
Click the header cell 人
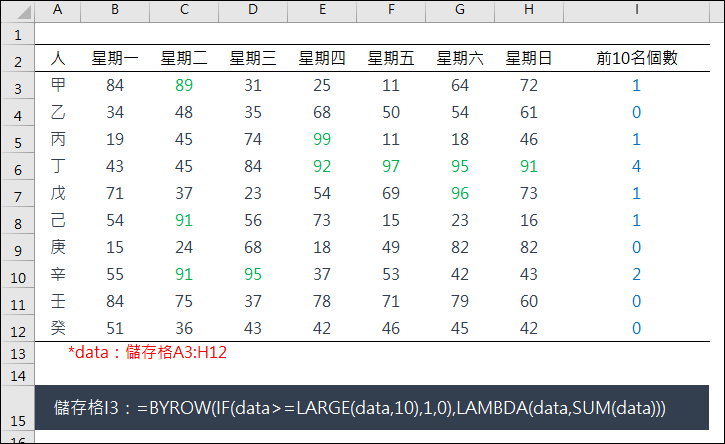(x=58, y=58)
